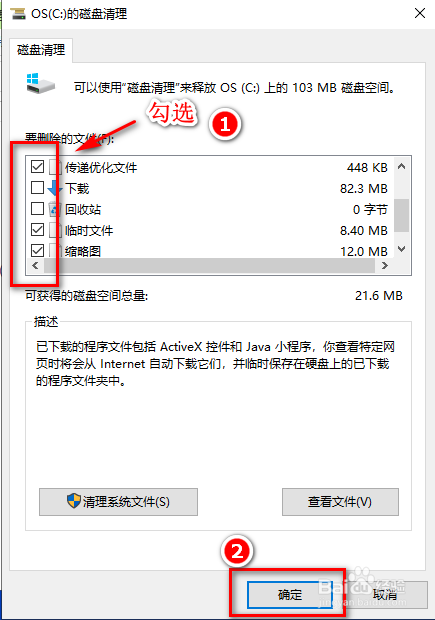Click the file icon next to 缩略图

[x=55, y=251]
